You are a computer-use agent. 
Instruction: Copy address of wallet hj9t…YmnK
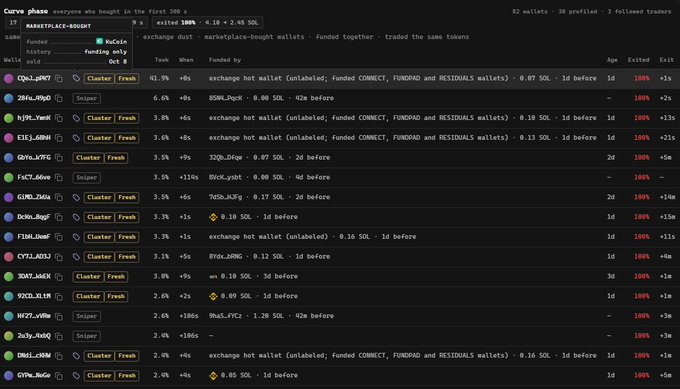coord(59,118)
